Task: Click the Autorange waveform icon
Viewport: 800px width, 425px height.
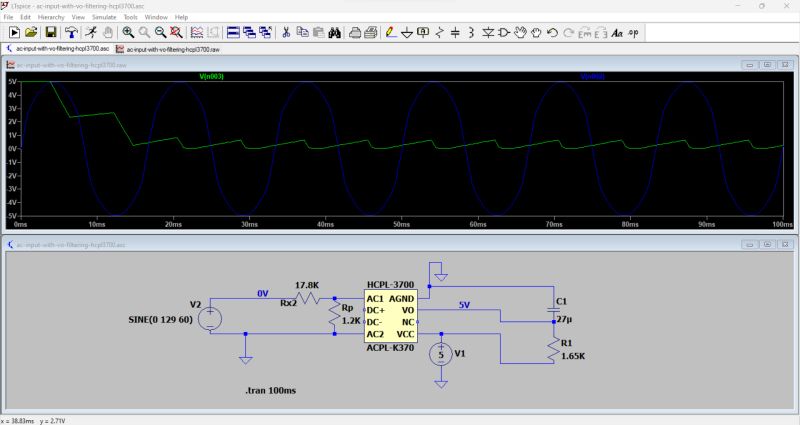Action: point(197,33)
